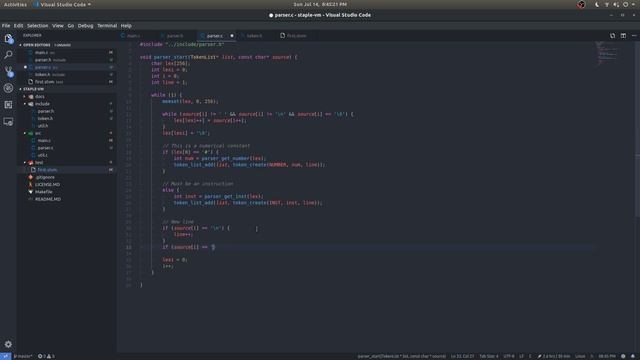Switch to the token.h editor tab

click(x=257, y=36)
